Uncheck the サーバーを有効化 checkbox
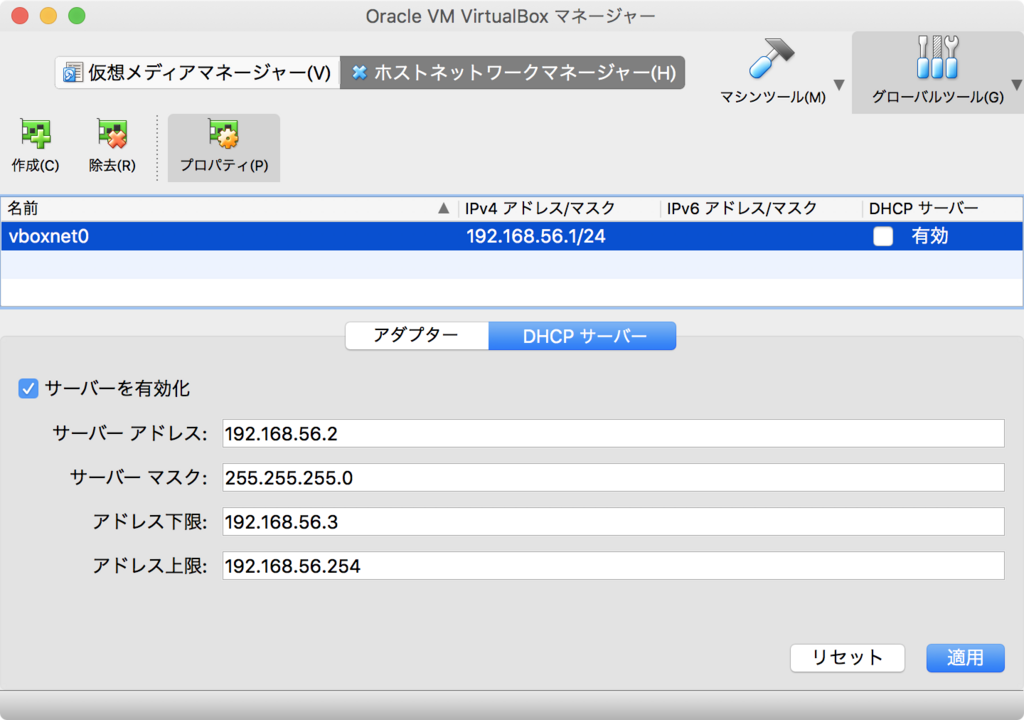Viewport: 1024px width, 720px height. point(28,389)
